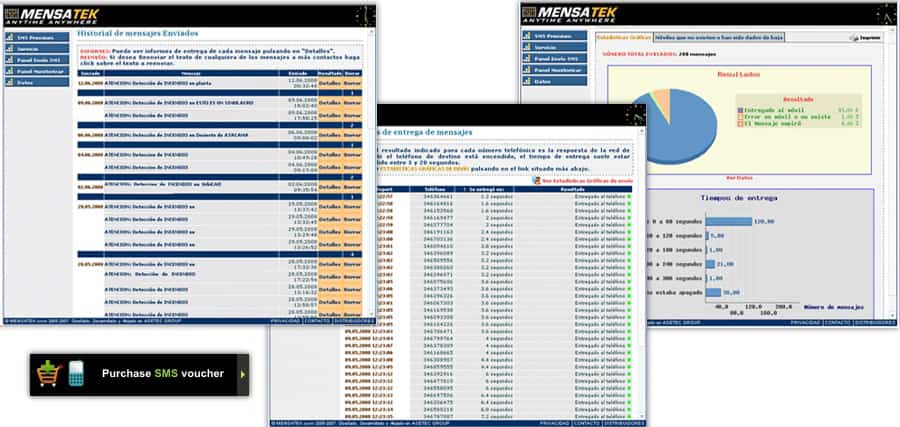
Task: Open Panel Monitorizar in left window sidebar
Action: pyautogui.click(x=37, y=71)
